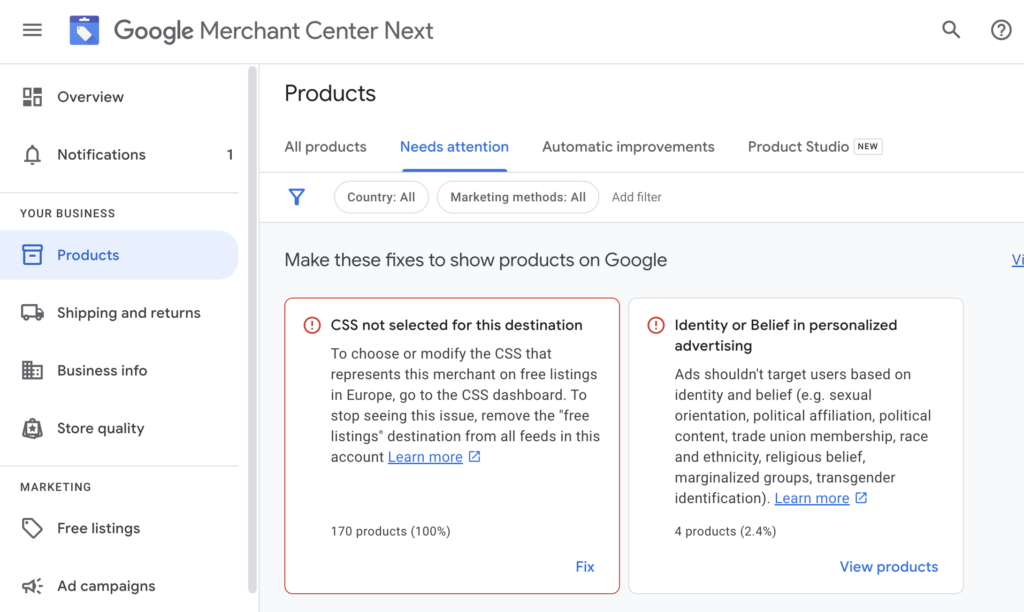Click Fix on the CSS issue card
The image size is (1024, 612).
pyautogui.click(x=585, y=567)
